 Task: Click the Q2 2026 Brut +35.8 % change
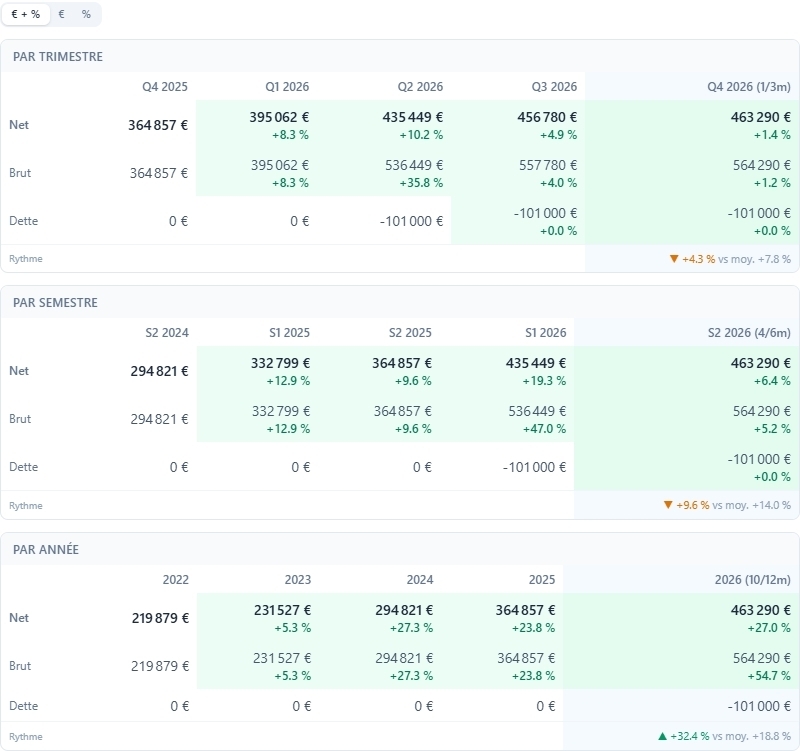[x=421, y=183]
